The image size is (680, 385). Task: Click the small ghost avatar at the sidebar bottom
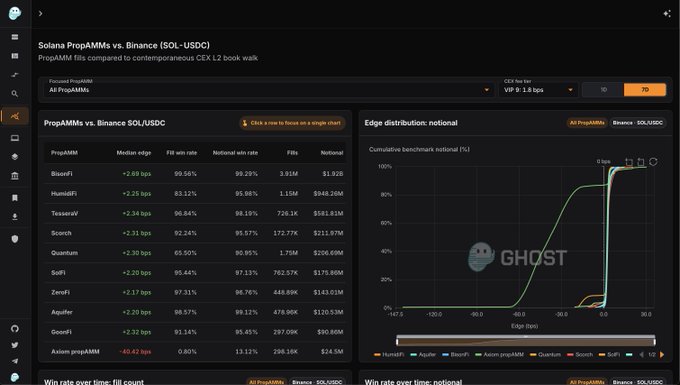pos(15,377)
